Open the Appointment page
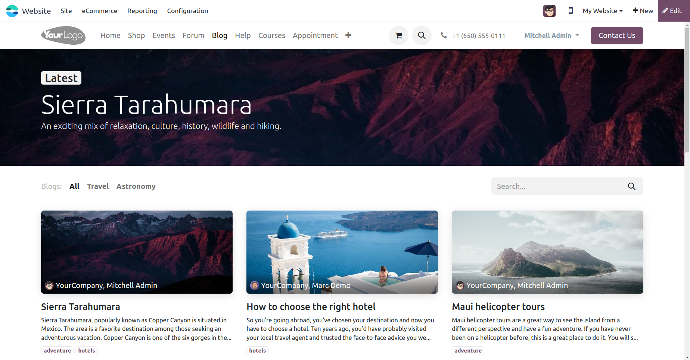The width and height of the screenshot is (690, 360). click(x=315, y=35)
